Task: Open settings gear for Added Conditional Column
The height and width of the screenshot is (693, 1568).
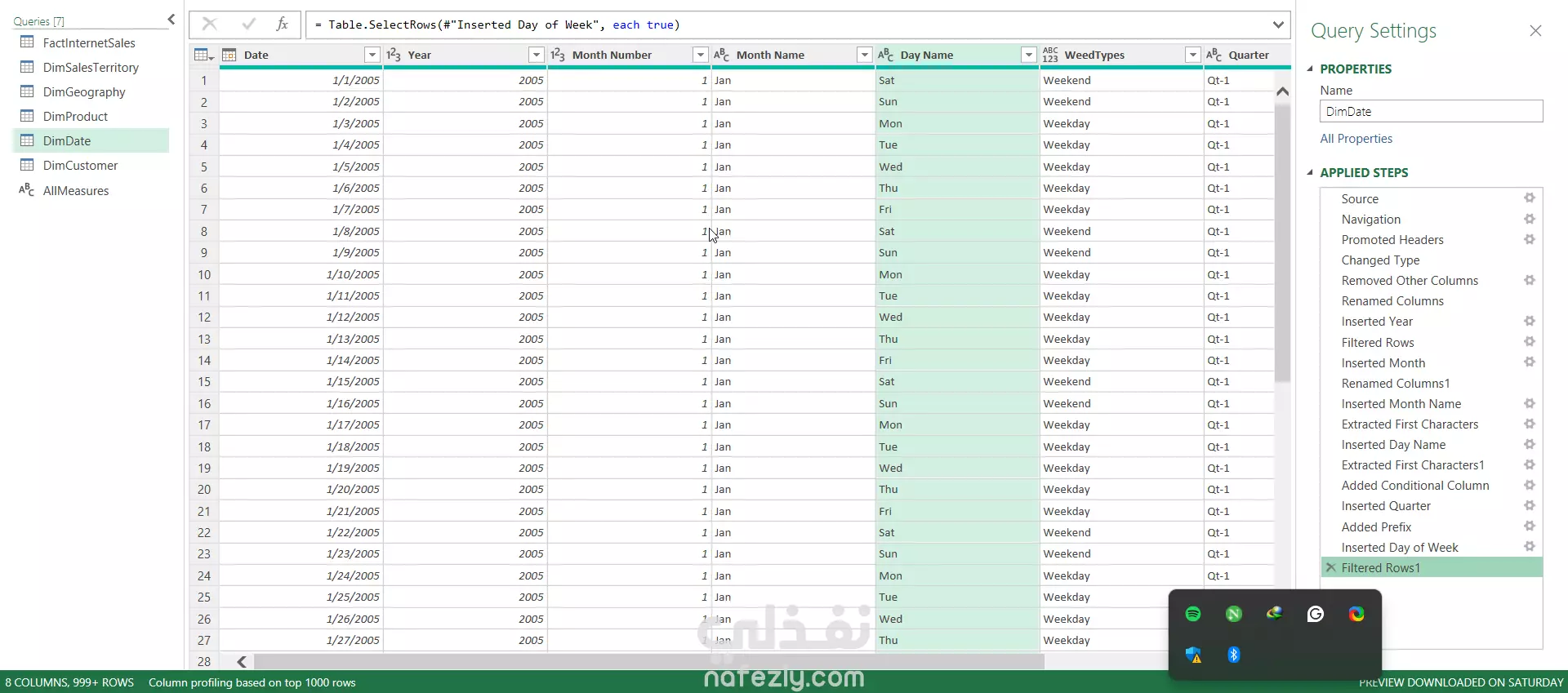Action: coord(1530,485)
